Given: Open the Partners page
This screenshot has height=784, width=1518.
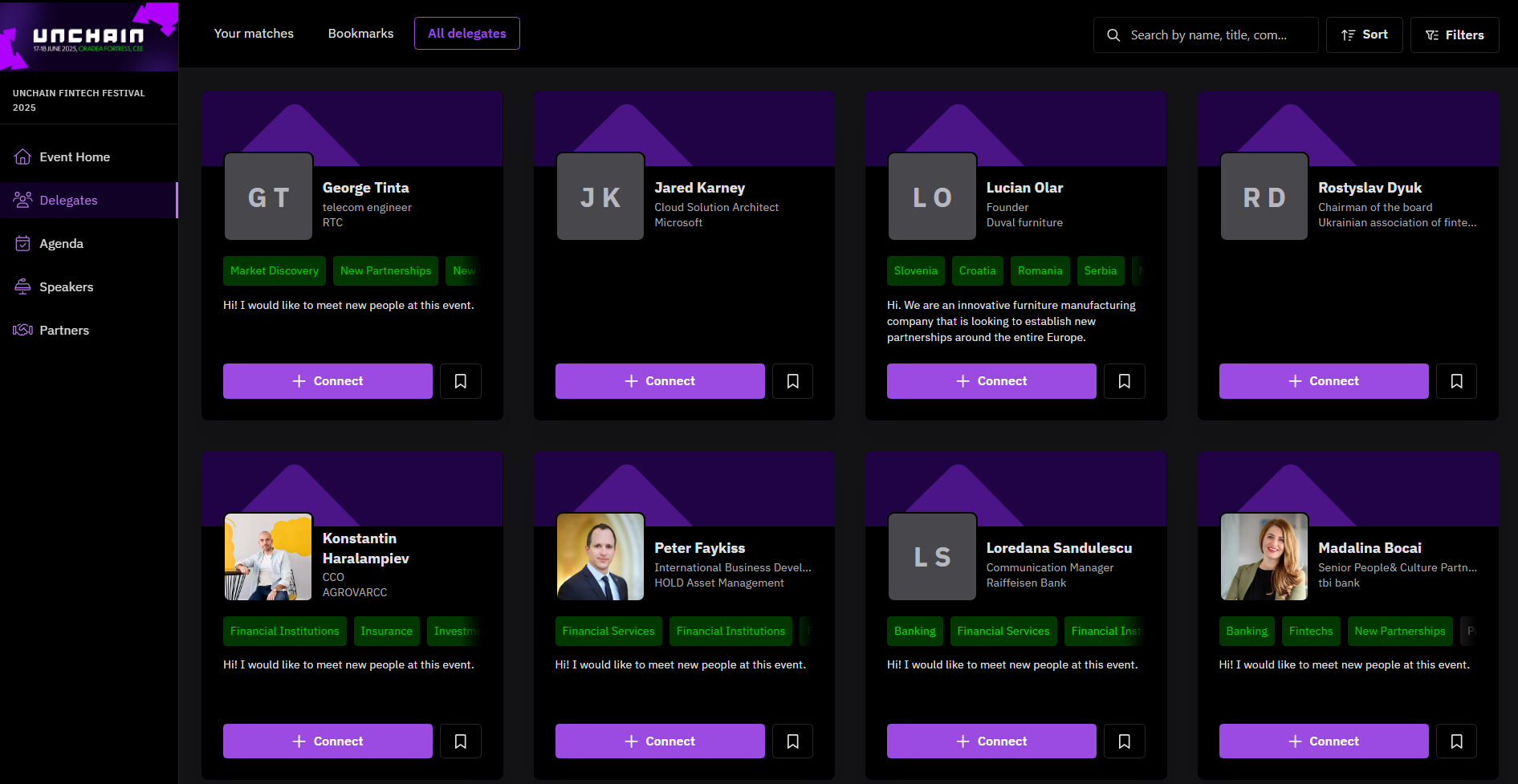Looking at the screenshot, I should click(64, 330).
